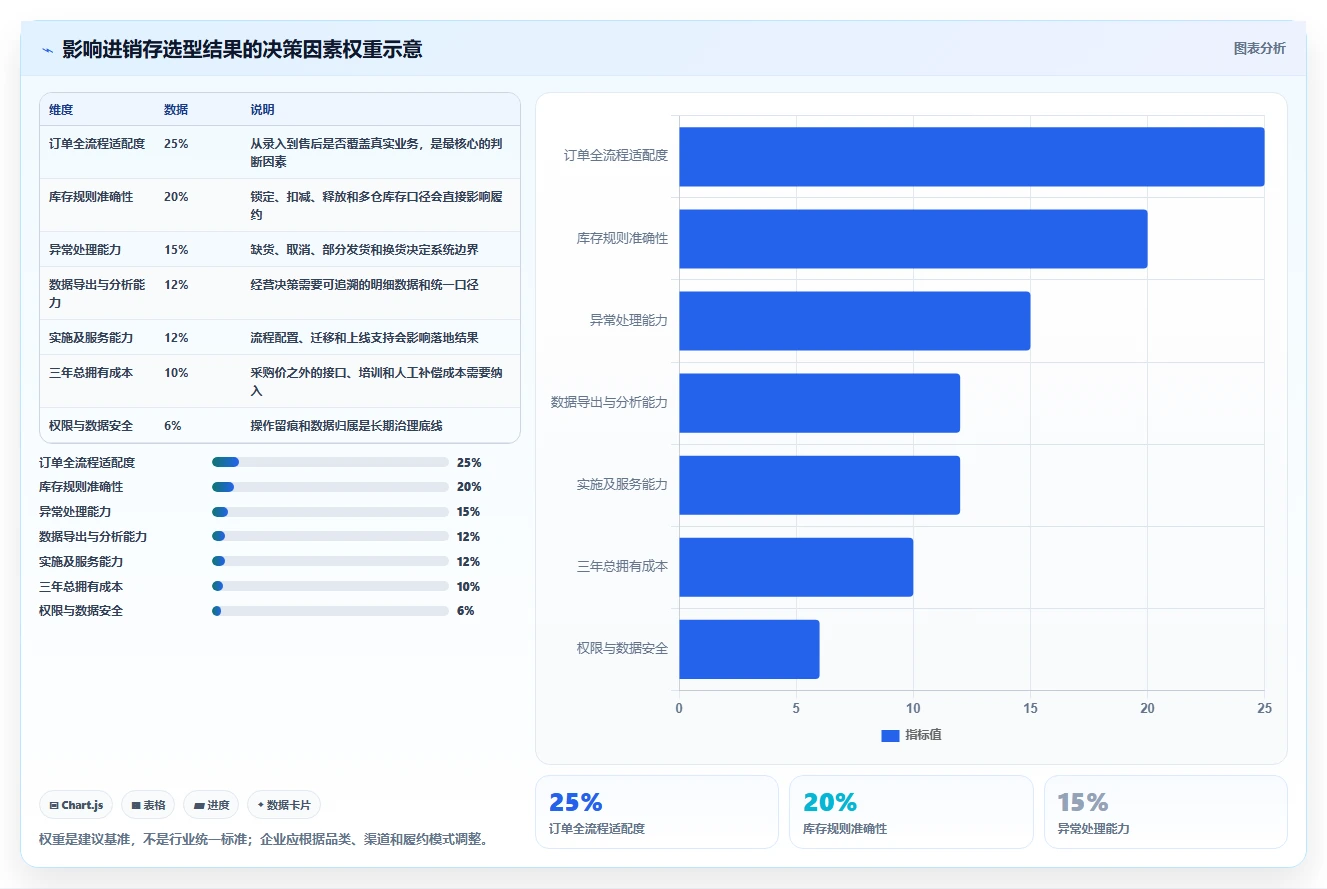Viewport: 1327px width, 889px height.
Task: Click the pulse icon beside the page title
Action: point(47,50)
